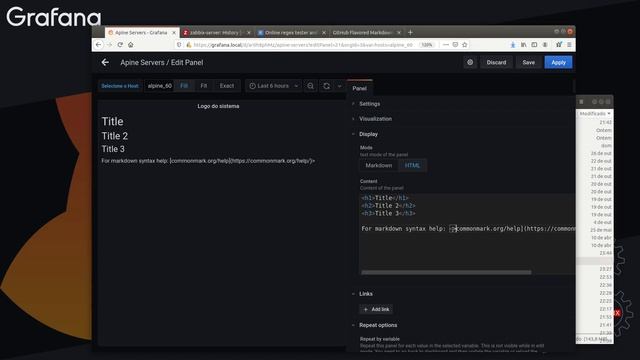Open the page actions three-dots menu
Viewport: 640px width, 360px height.
coord(446,44)
